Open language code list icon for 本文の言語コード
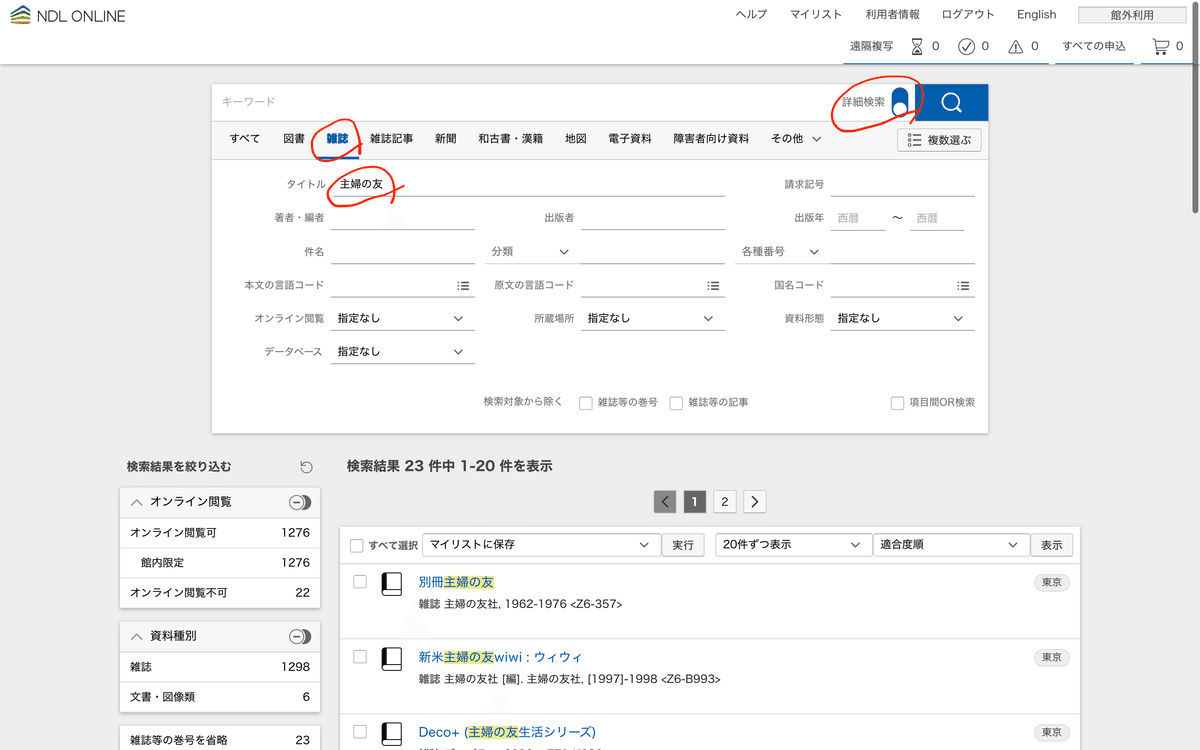The height and width of the screenshot is (750, 1200). pos(463,285)
